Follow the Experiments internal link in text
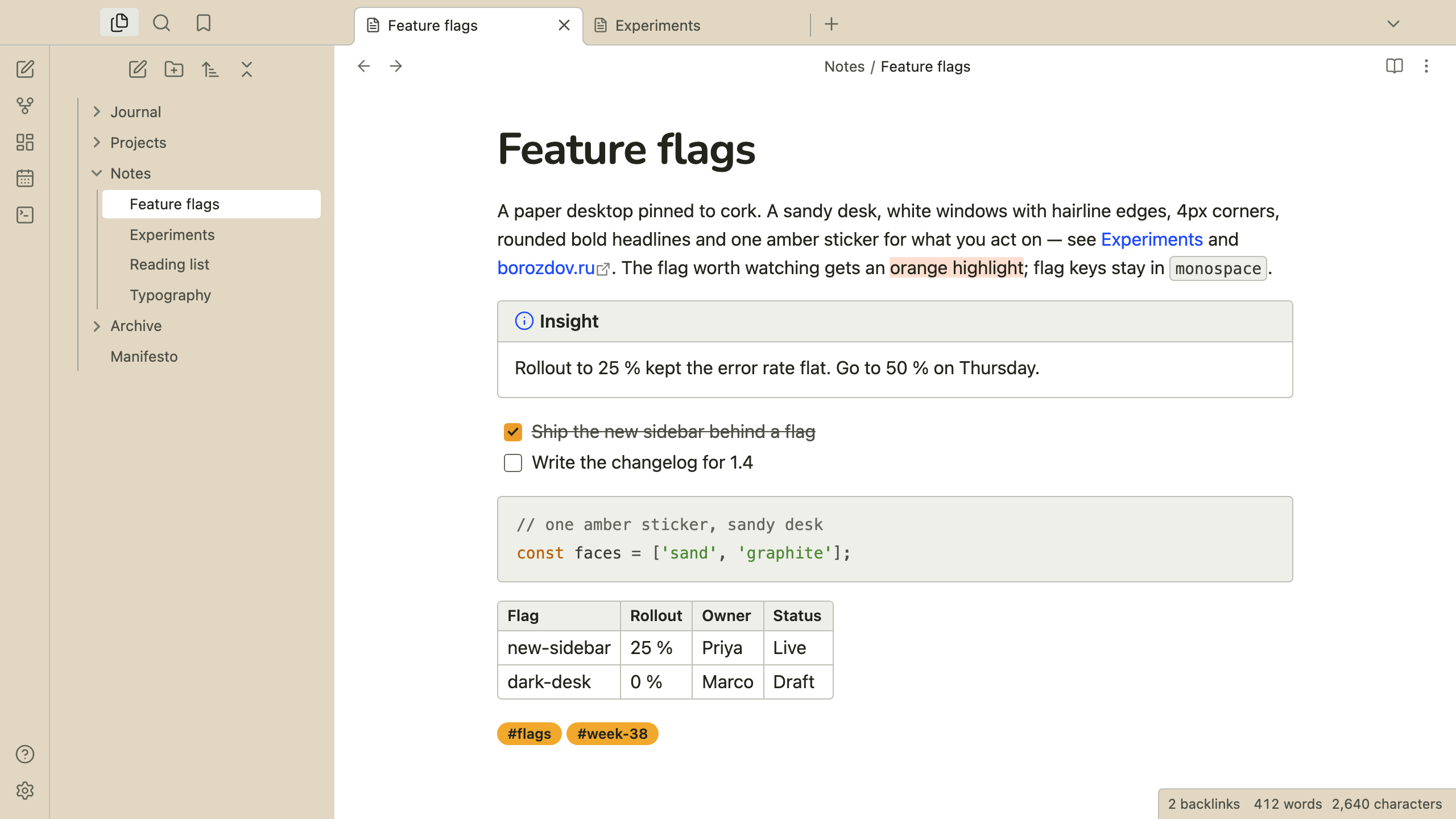 [1152, 239]
